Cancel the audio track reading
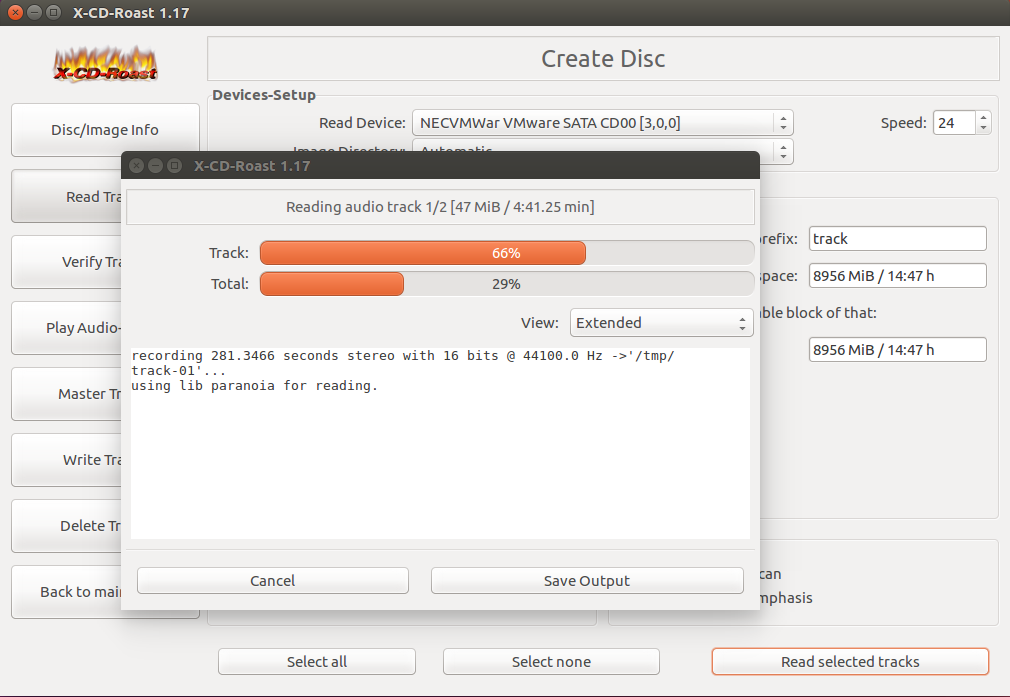Viewport: 1010px width, 697px height. coord(272,580)
